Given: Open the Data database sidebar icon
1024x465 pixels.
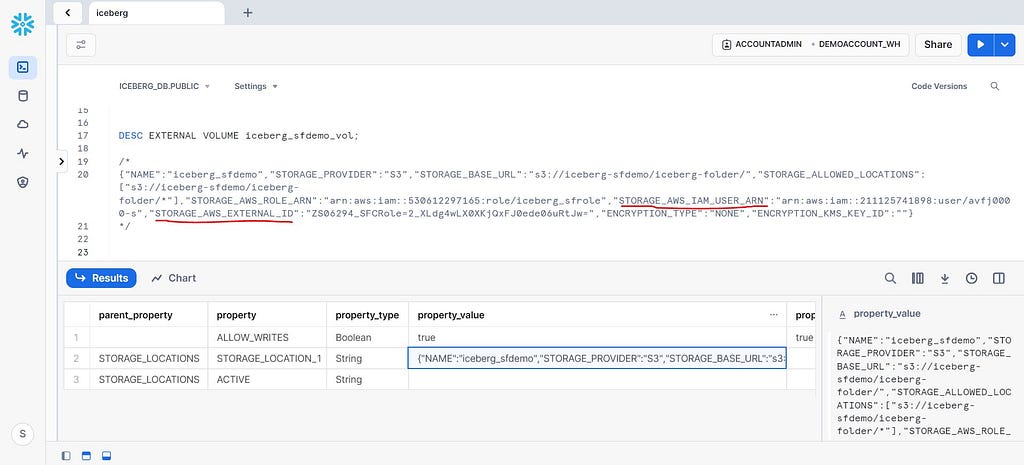Looking at the screenshot, I should tap(23, 96).
